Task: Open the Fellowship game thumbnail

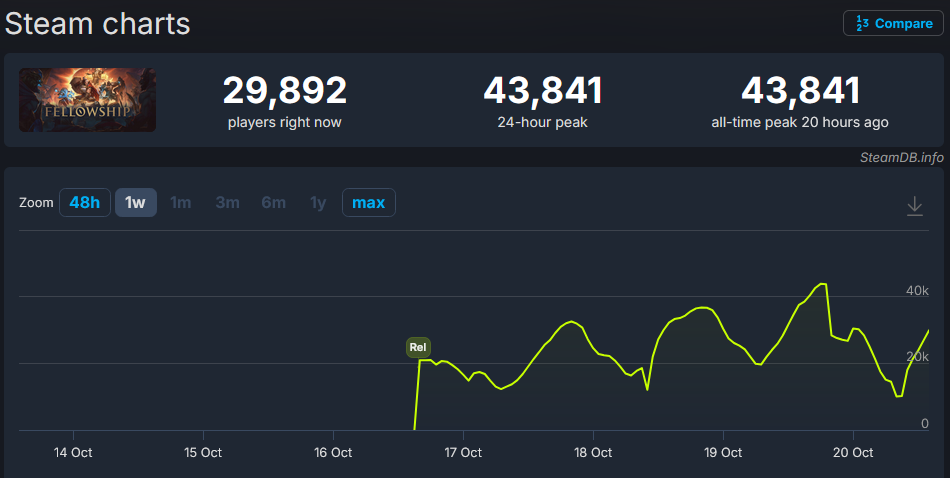Action: click(x=87, y=100)
